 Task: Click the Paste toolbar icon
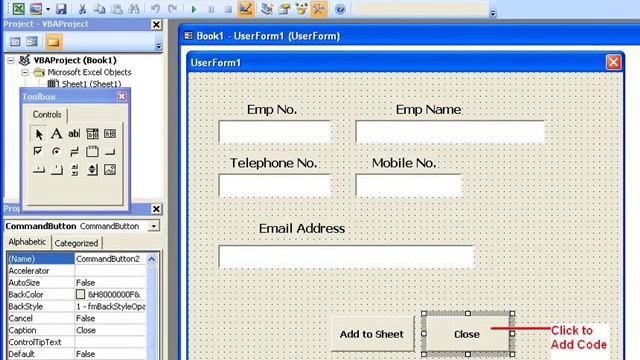click(117, 9)
